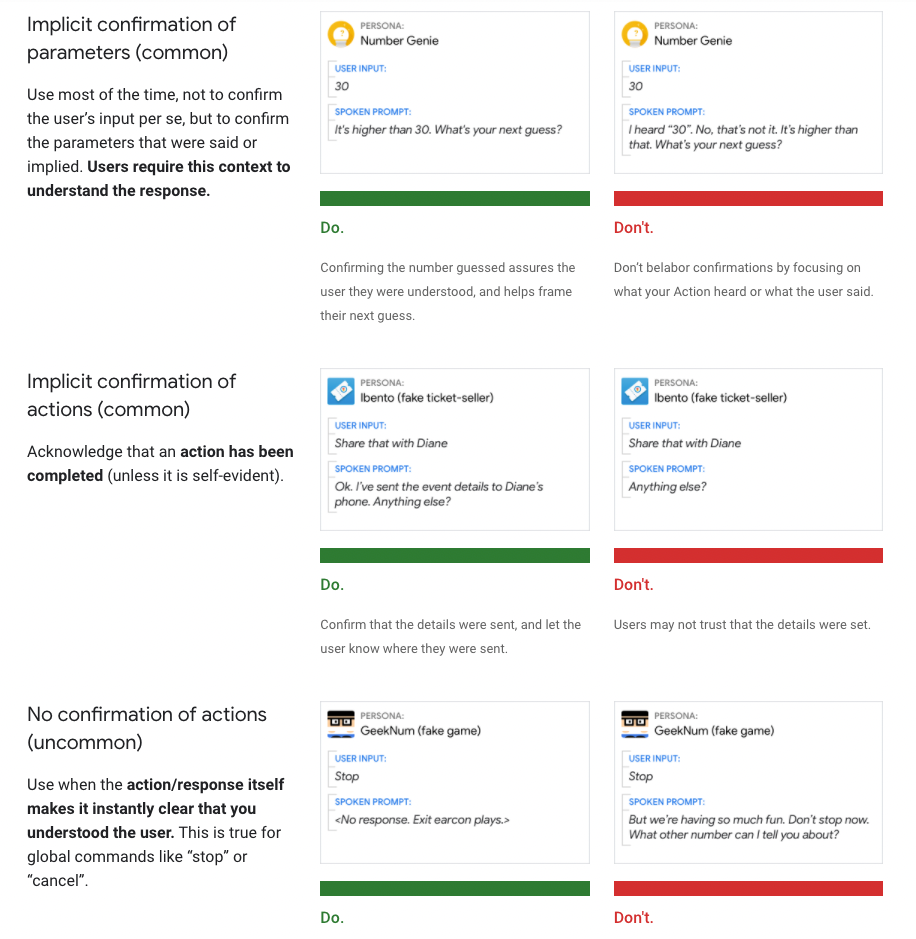Click the green bar under GeekNum Do example
The height and width of the screenshot is (939, 916).
point(454,888)
